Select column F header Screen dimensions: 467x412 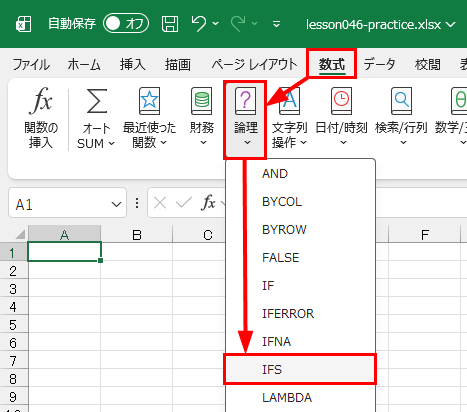point(425,235)
